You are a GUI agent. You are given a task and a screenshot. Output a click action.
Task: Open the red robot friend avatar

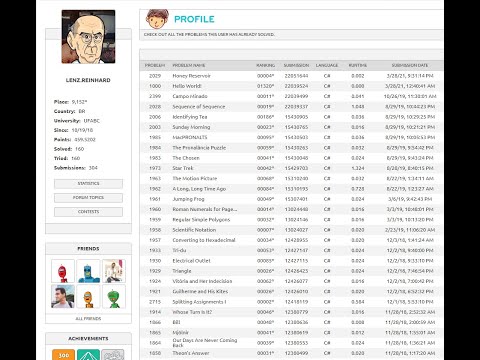[63, 271]
